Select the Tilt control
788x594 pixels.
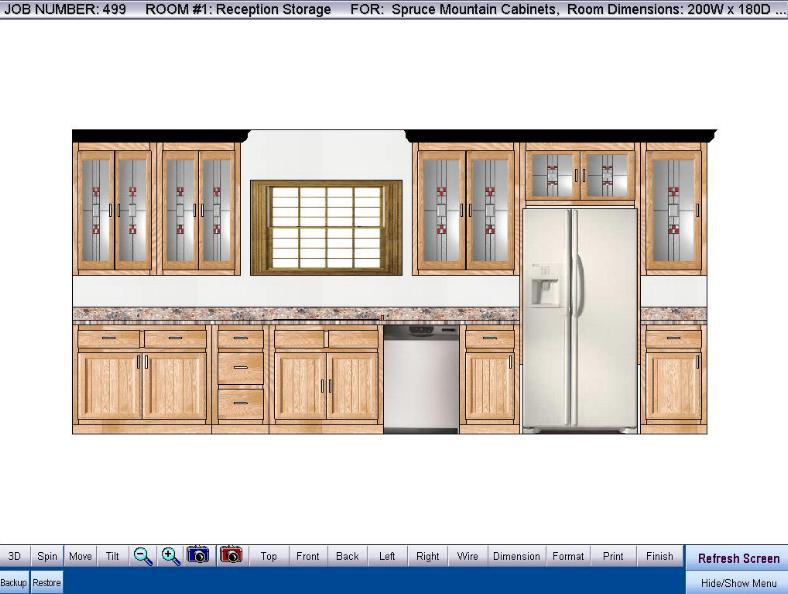pyautogui.click(x=113, y=556)
